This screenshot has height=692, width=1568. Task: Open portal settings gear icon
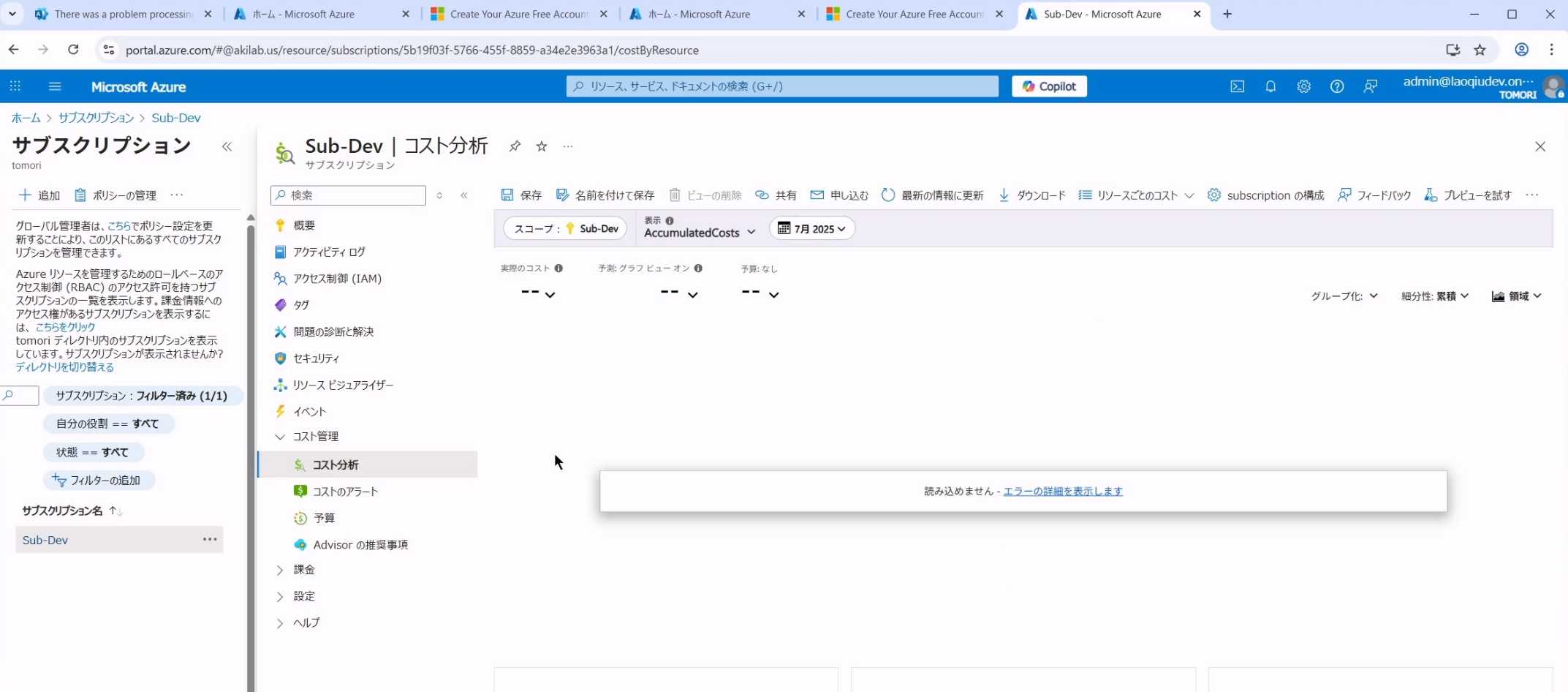[x=1303, y=86]
